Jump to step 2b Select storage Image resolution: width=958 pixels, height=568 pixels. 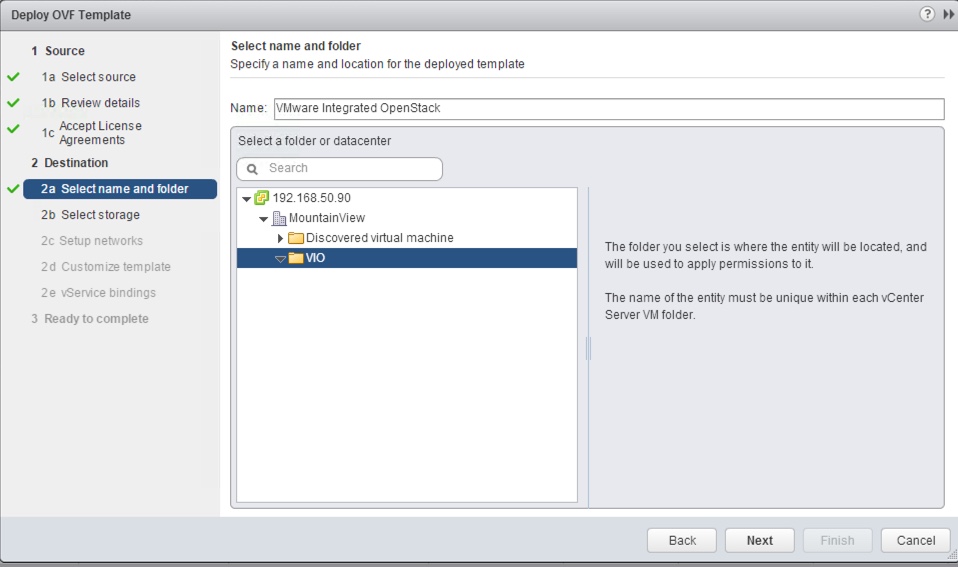[100, 215]
